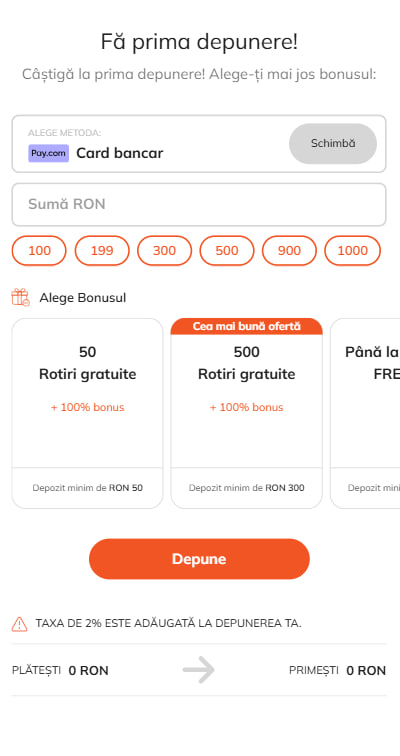
Task: Click the warning triangle tax icon
Action: click(x=19, y=623)
